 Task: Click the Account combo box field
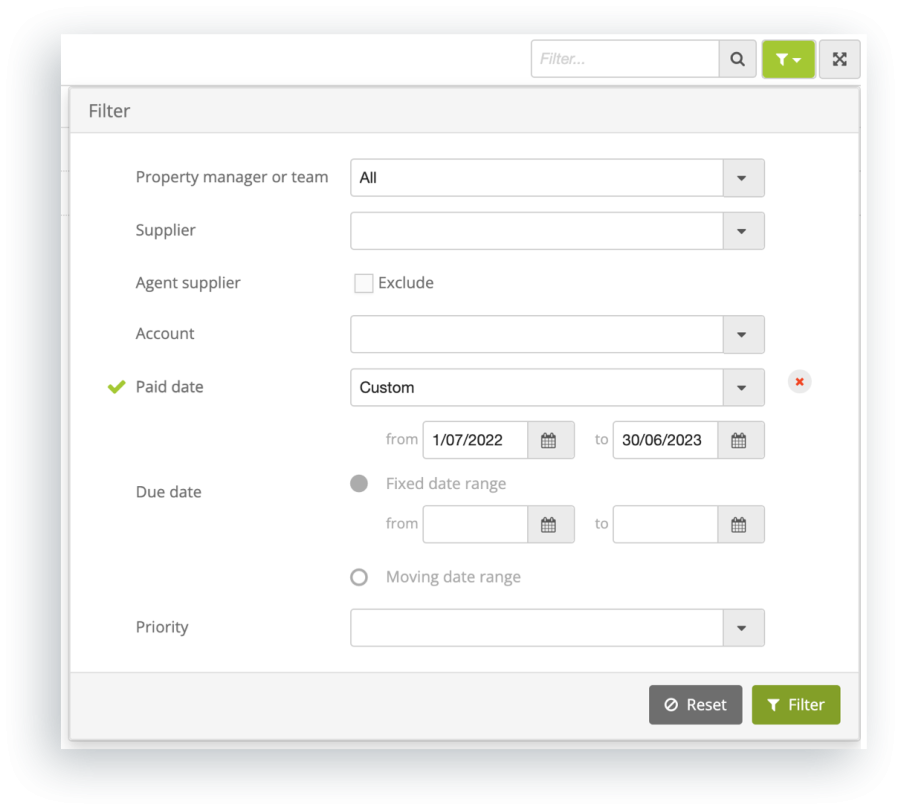(537, 334)
